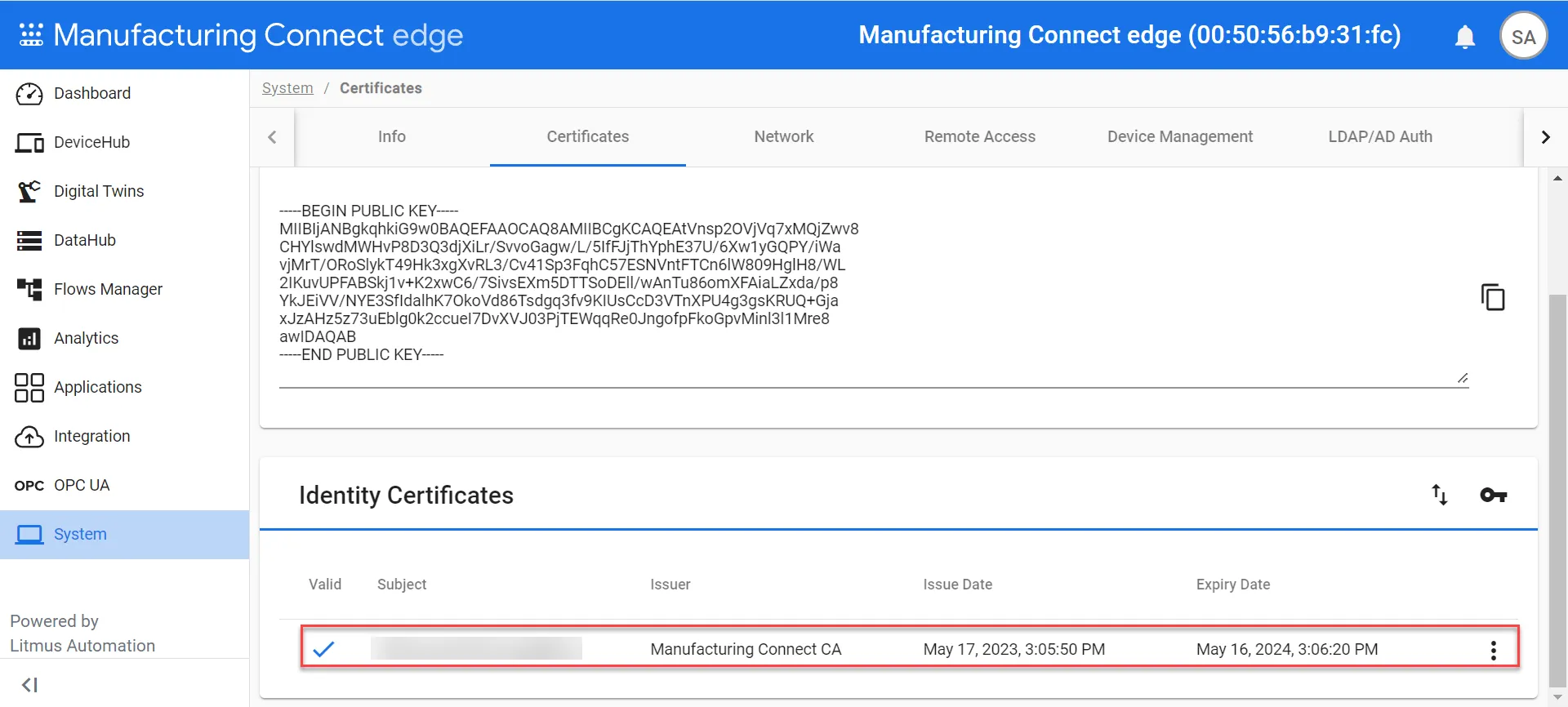Viewport: 1568px width, 707px height.
Task: Click the OPC icon in sidebar
Action: coord(29,486)
